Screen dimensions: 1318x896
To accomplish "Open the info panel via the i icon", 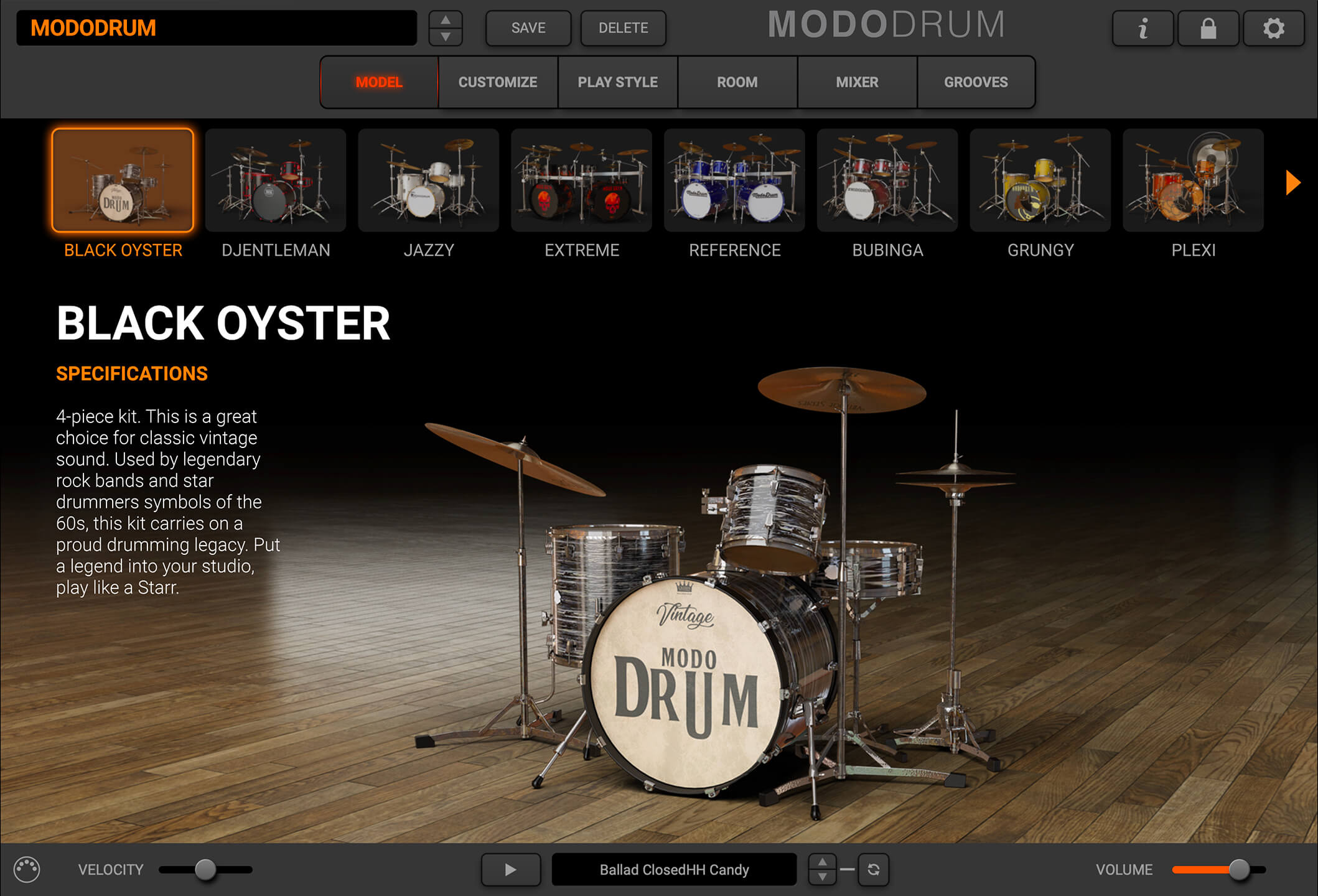I will point(1143,28).
